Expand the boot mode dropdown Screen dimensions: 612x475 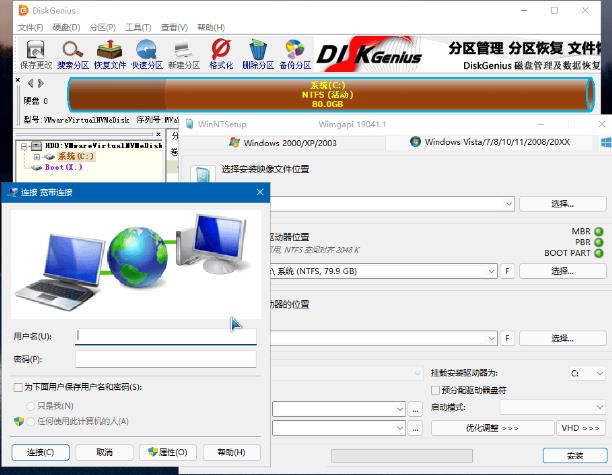(553, 407)
